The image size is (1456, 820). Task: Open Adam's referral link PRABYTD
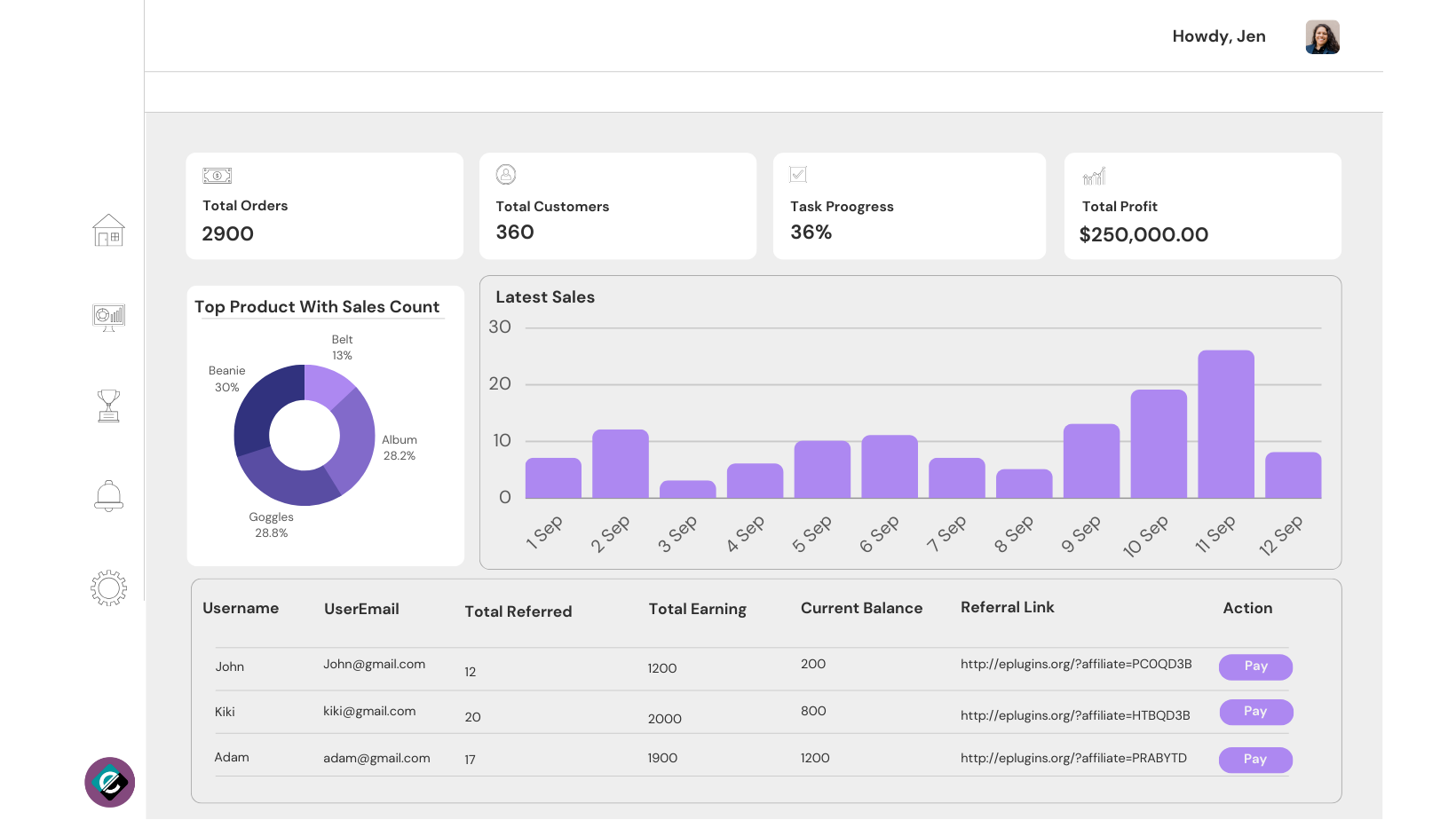pos(1072,758)
